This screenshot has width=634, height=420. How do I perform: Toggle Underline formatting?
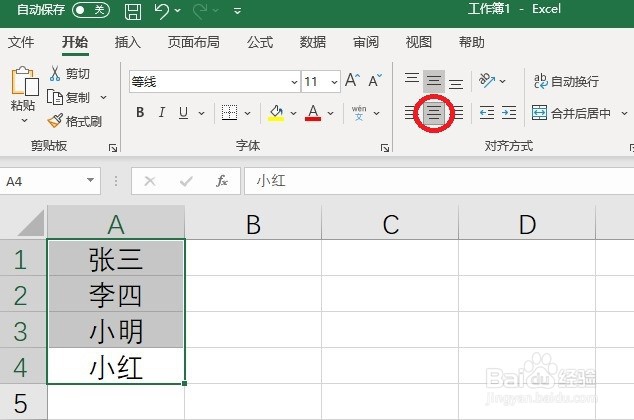pos(184,112)
